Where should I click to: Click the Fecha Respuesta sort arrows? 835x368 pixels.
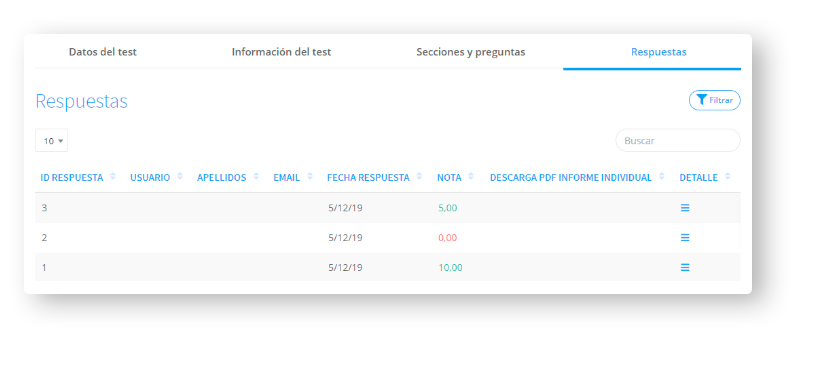[x=420, y=176]
